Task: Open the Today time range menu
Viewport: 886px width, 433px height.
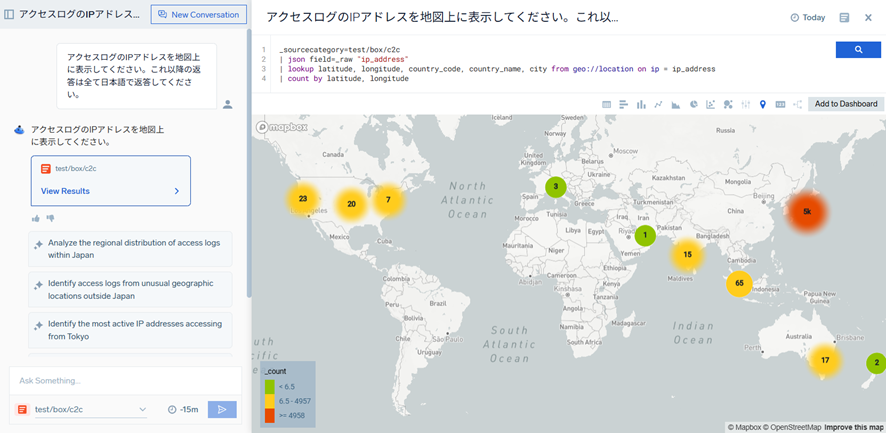Action: [x=807, y=18]
